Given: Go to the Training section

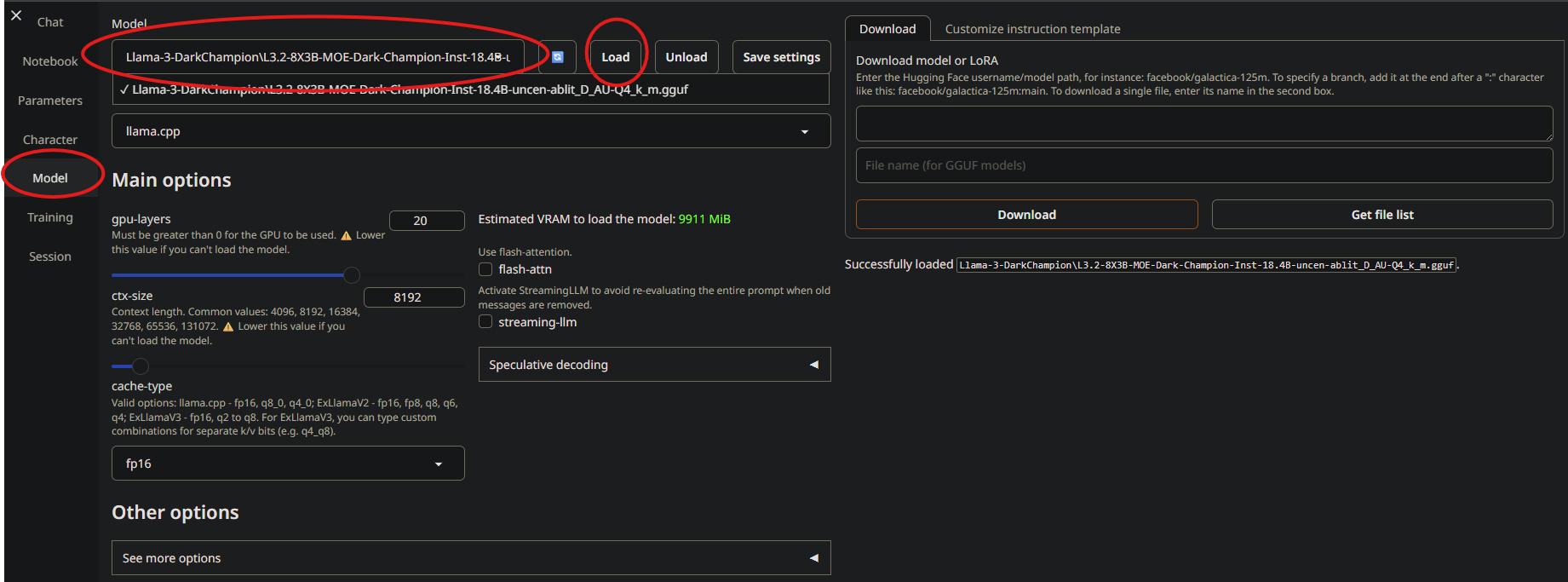Looking at the screenshot, I should pos(50,217).
